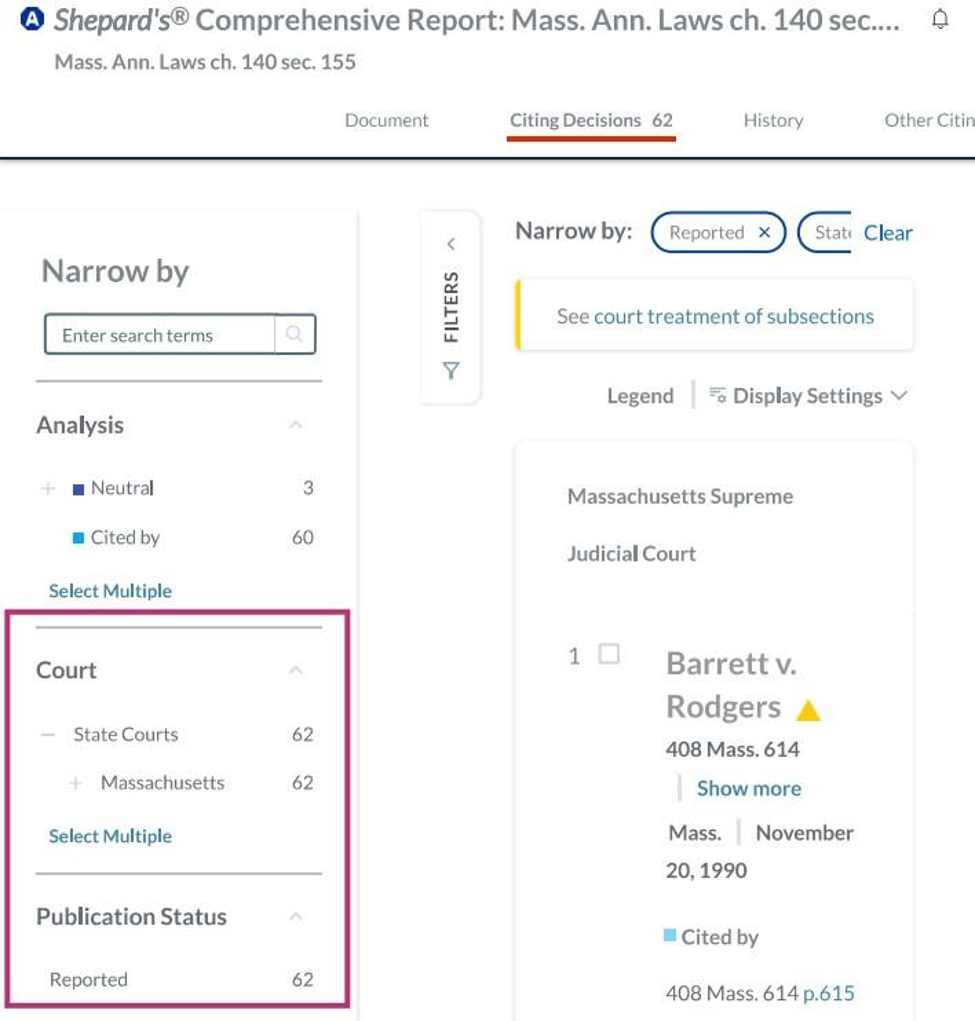This screenshot has height=1021, width=975.
Task: Click the Neutral dark blue color square
Action: (x=78, y=489)
